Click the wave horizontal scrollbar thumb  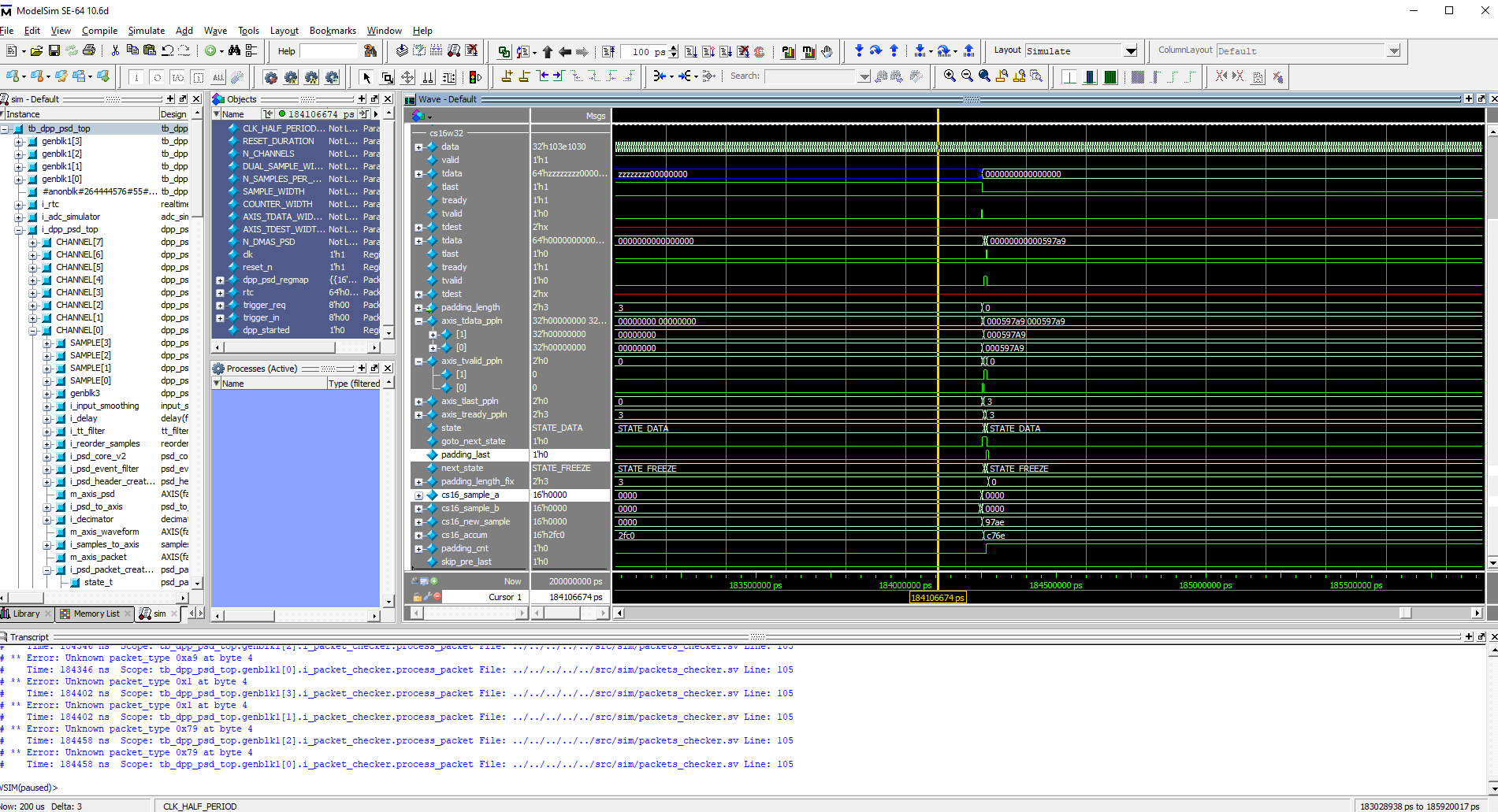point(1405,613)
